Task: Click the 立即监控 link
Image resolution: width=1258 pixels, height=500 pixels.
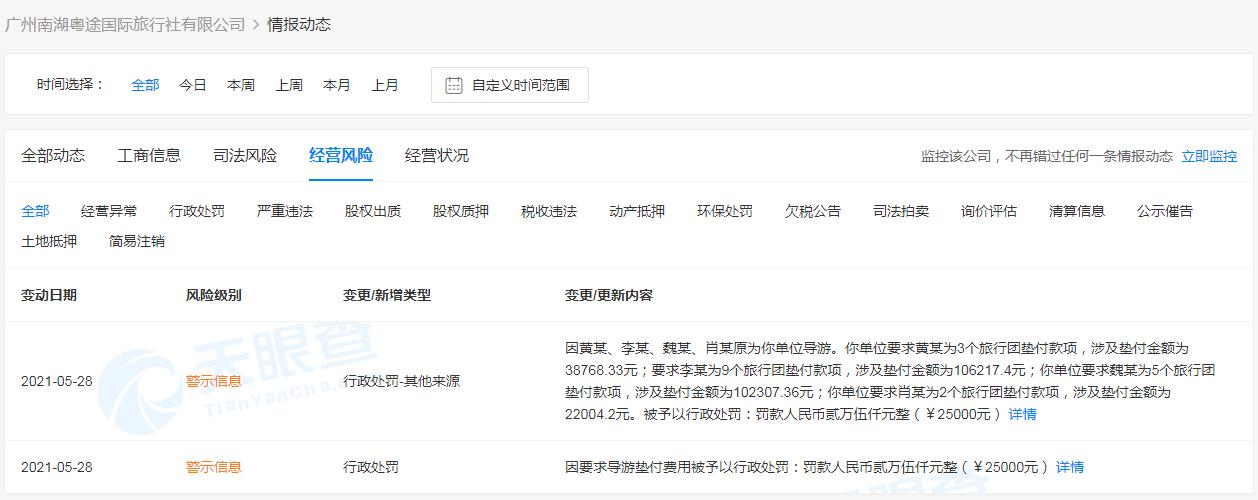Action: coord(1209,156)
